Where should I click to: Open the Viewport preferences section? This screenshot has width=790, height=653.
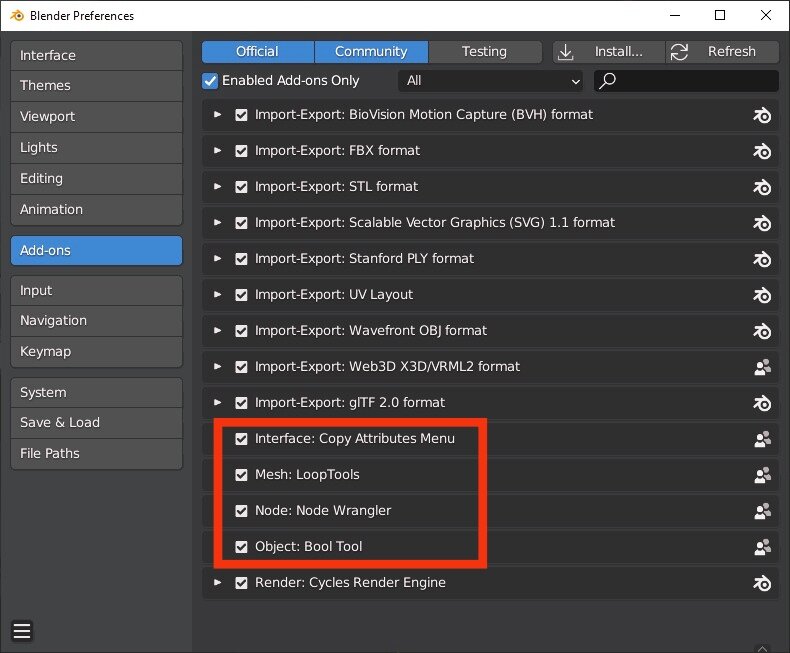pyautogui.click(x=96, y=117)
